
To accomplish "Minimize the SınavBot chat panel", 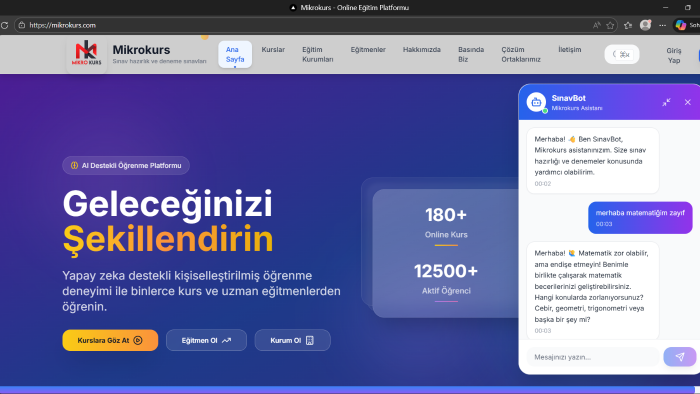I will click(666, 102).
